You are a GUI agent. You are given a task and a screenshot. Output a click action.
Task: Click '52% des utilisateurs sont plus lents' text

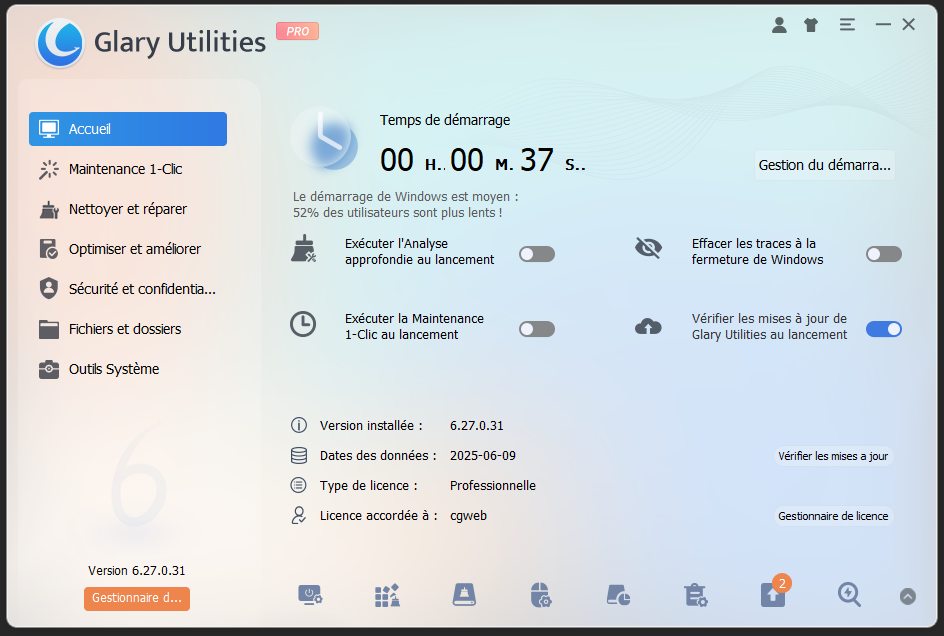tap(397, 213)
